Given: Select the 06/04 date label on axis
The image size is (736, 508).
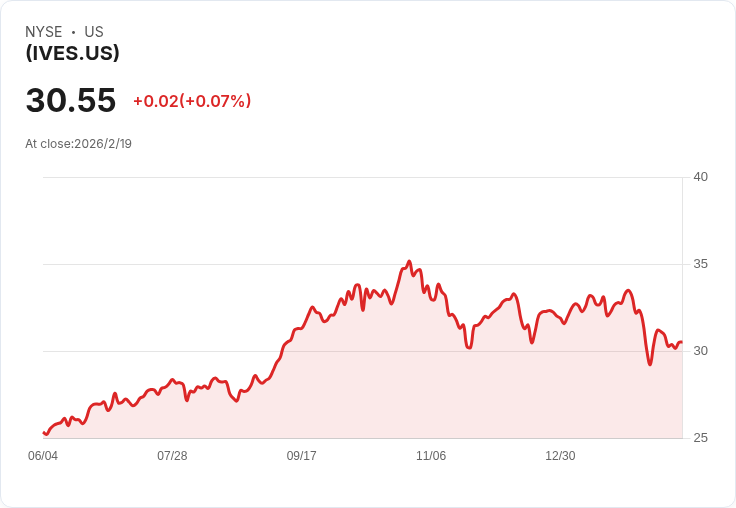Looking at the screenshot, I should 43,456.
